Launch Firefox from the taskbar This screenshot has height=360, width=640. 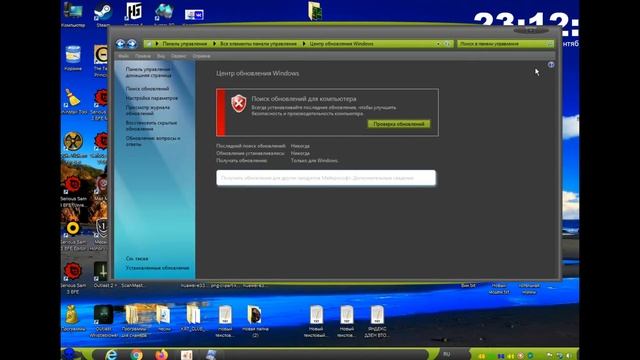pos(162,354)
